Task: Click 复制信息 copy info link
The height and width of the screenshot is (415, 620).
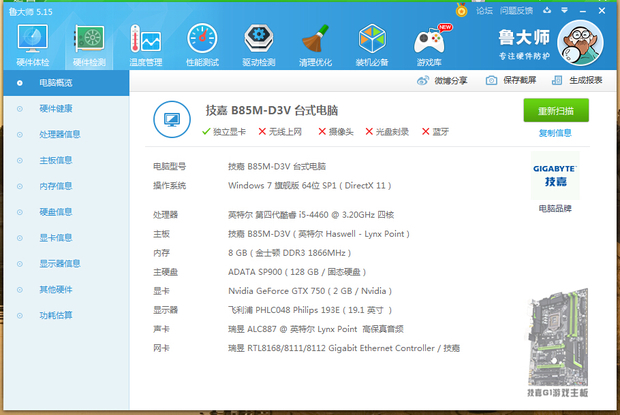Action: [555, 133]
